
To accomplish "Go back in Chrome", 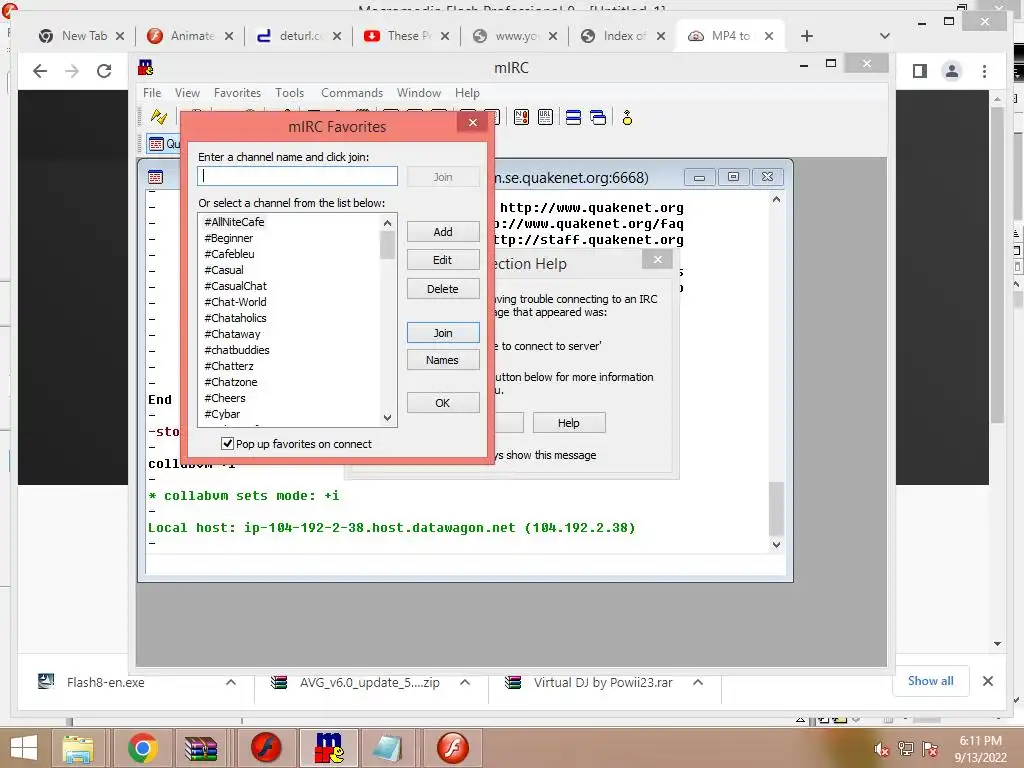I will coord(40,71).
